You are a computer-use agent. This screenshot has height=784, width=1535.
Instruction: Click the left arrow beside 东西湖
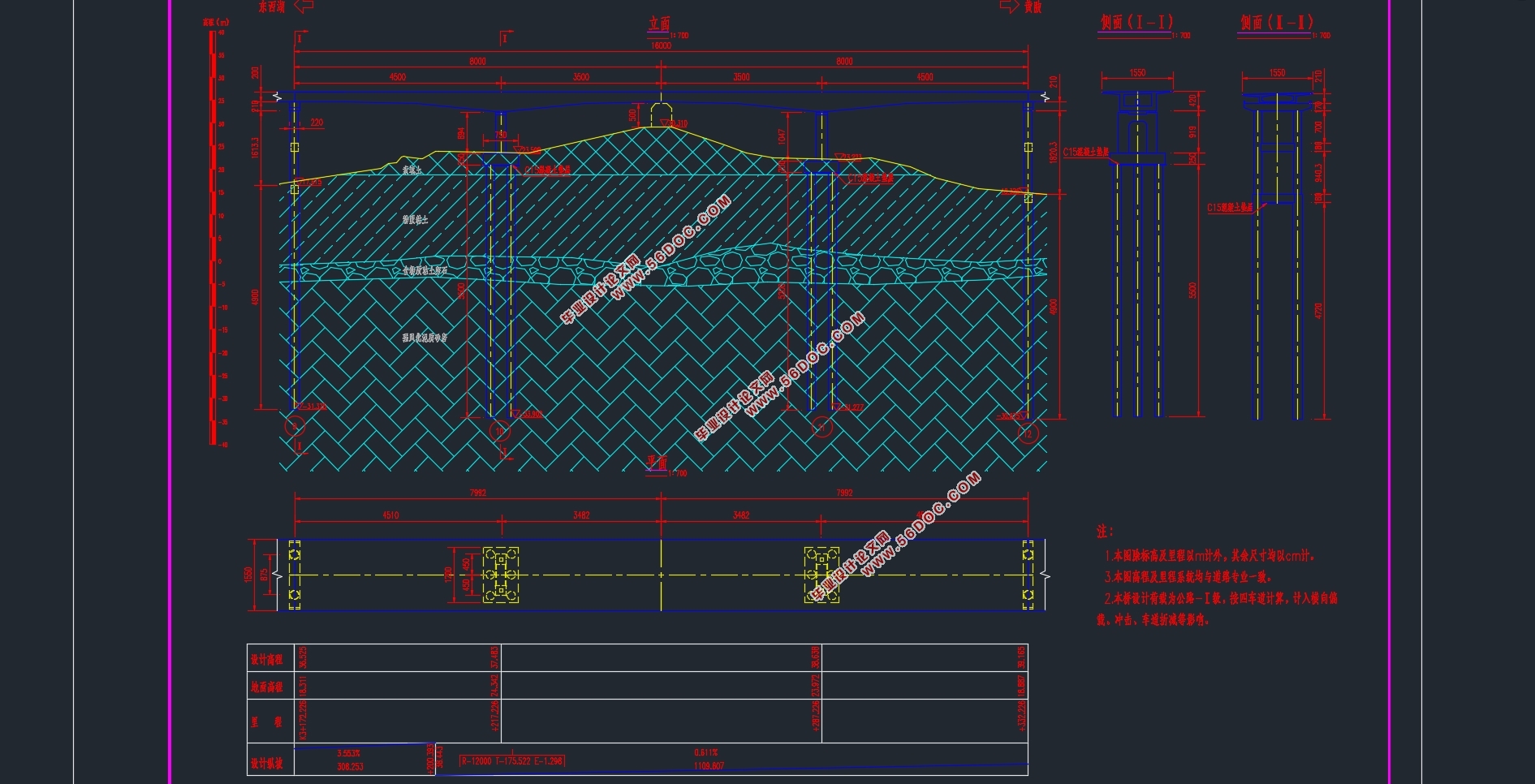[x=304, y=6]
